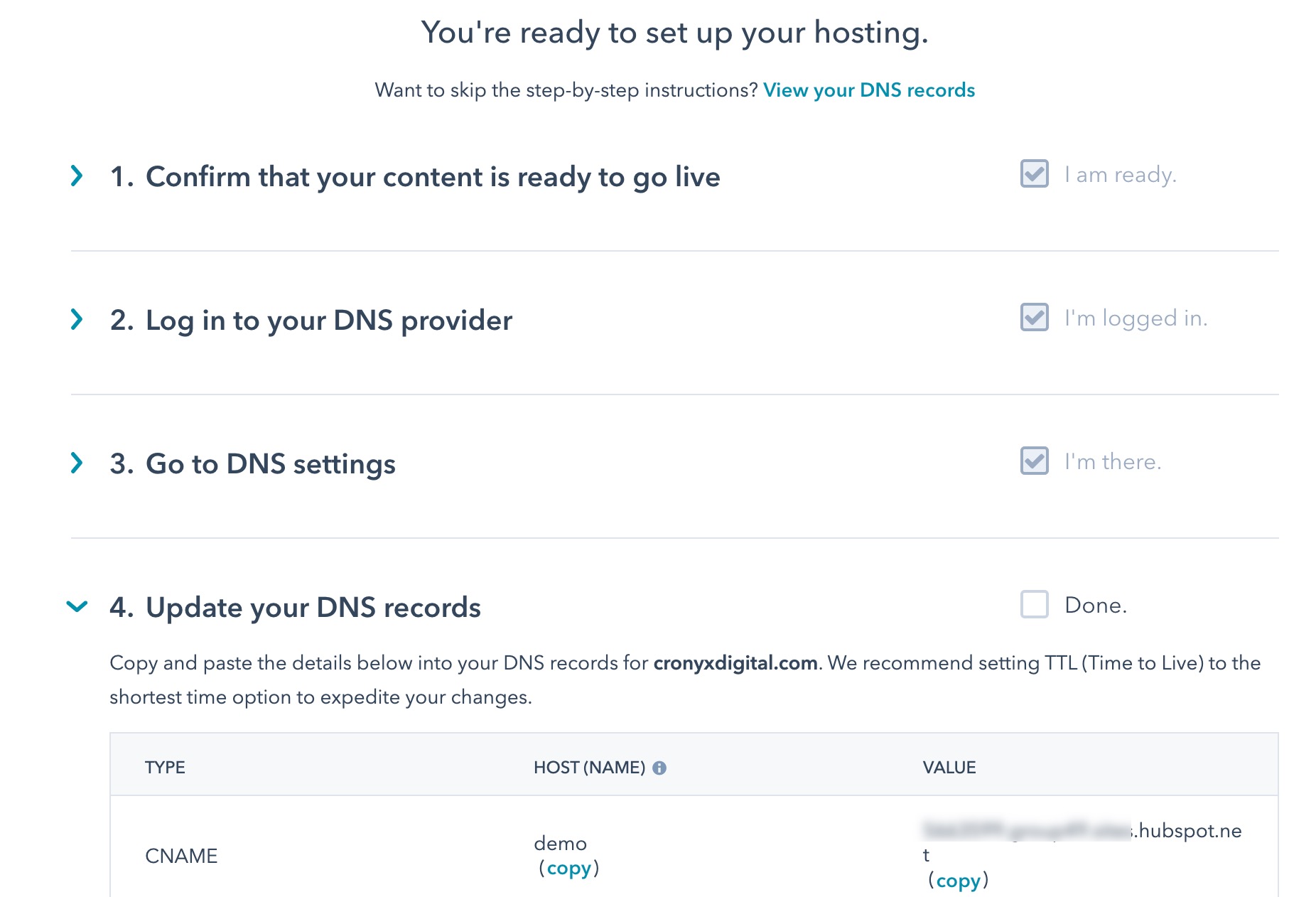
Task: Collapse the Update your DNS records section
Action: pyautogui.click(x=77, y=606)
